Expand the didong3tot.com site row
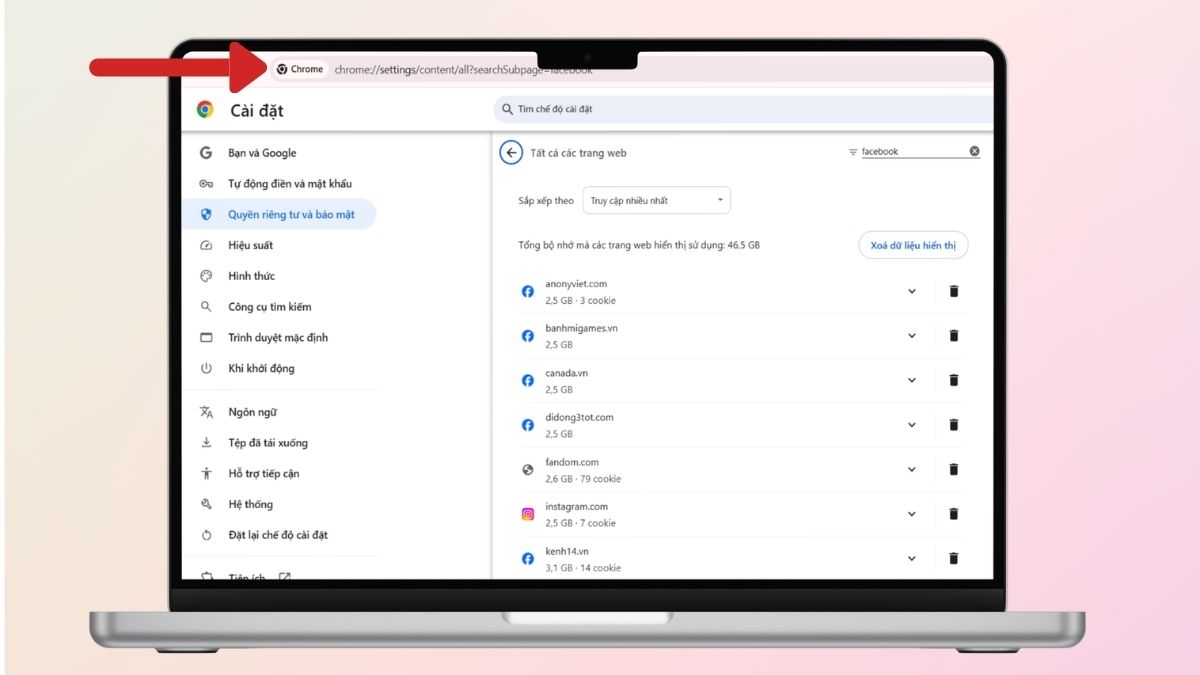 click(x=911, y=425)
